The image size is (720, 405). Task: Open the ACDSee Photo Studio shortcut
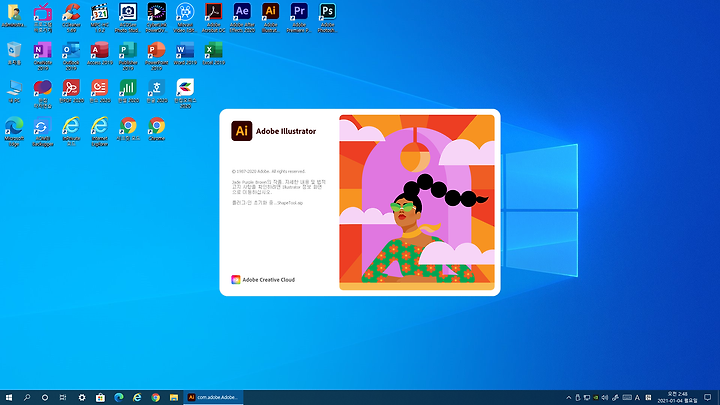pyautogui.click(x=128, y=17)
